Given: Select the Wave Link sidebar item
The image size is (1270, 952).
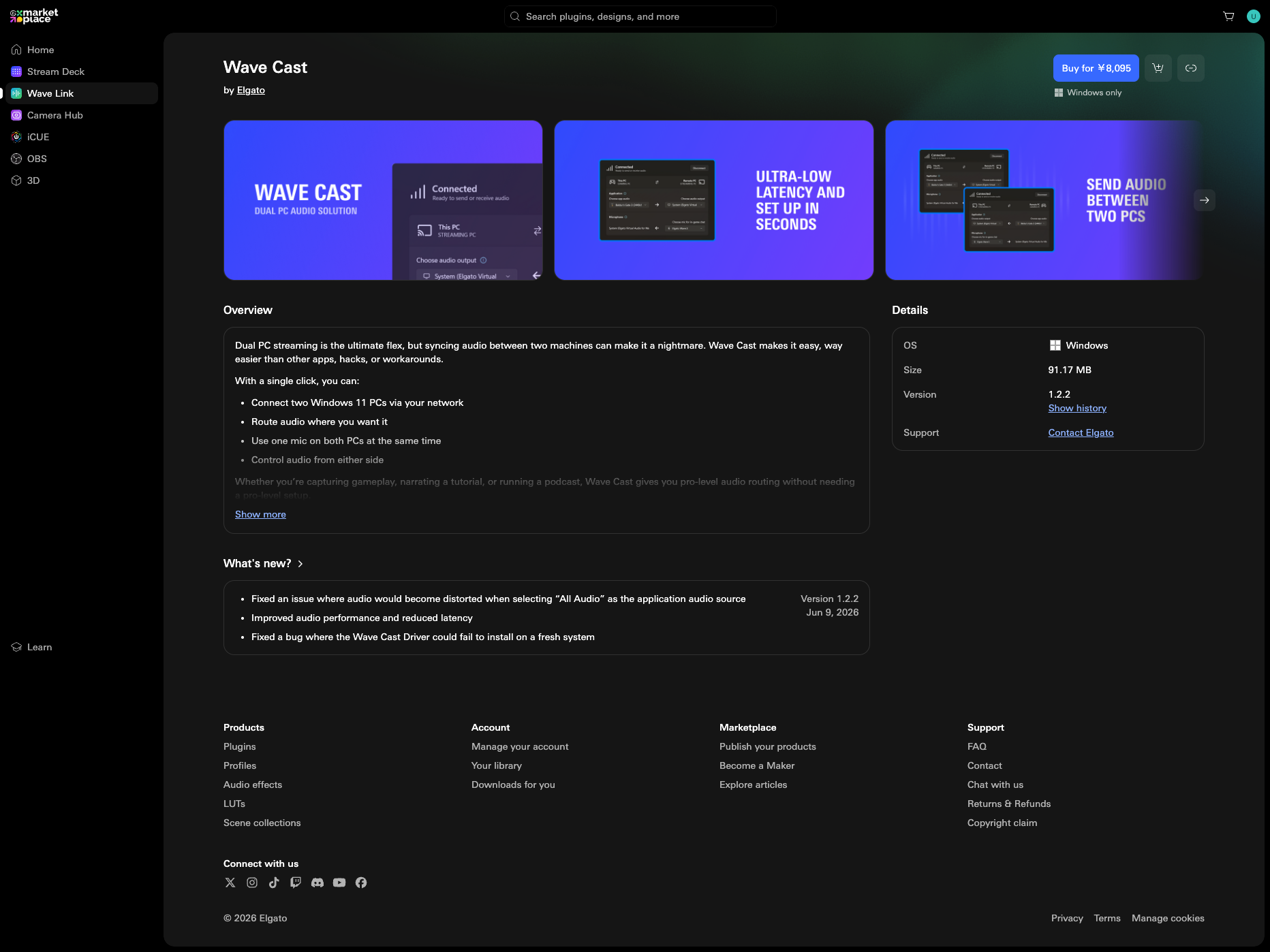Looking at the screenshot, I should [x=82, y=93].
